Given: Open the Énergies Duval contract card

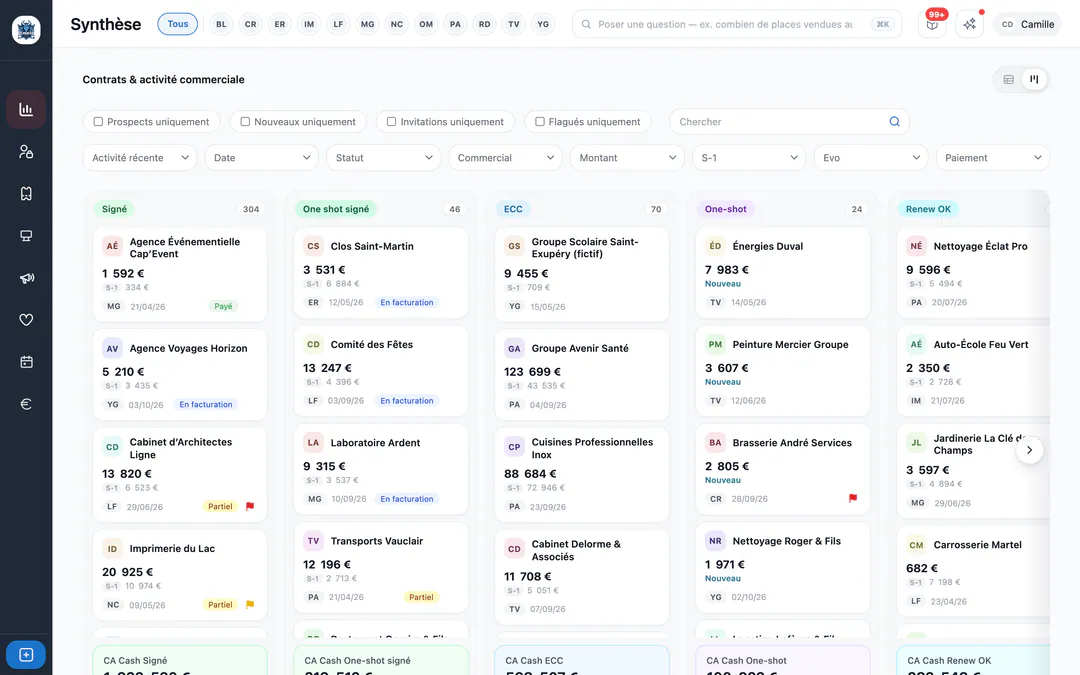Looking at the screenshot, I should 783,273.
